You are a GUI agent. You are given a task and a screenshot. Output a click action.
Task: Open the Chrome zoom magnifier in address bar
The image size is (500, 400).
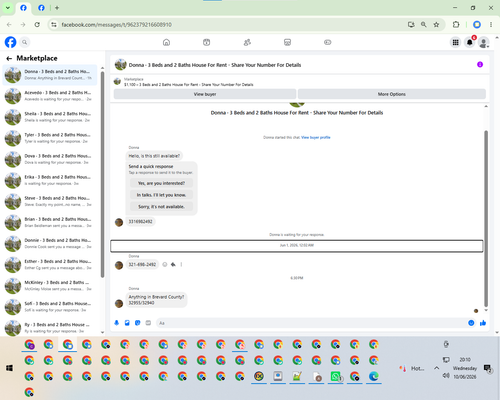[x=424, y=24]
